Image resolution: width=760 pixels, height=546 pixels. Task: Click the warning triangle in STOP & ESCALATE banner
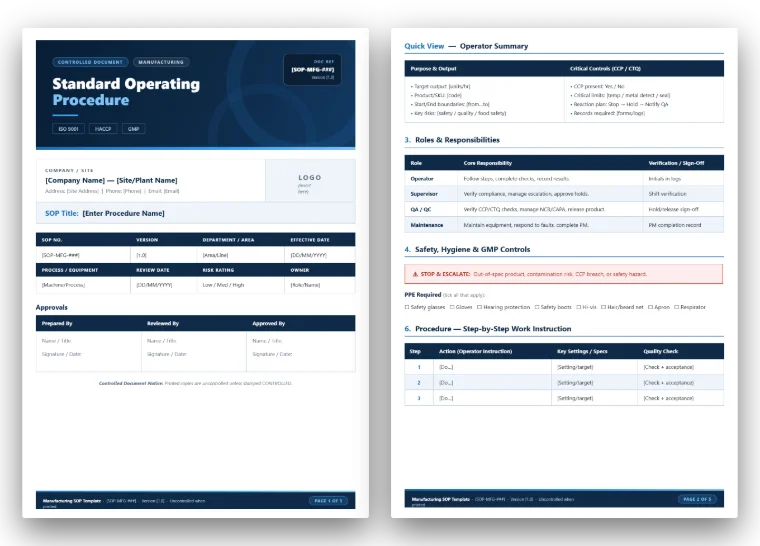pos(415,274)
